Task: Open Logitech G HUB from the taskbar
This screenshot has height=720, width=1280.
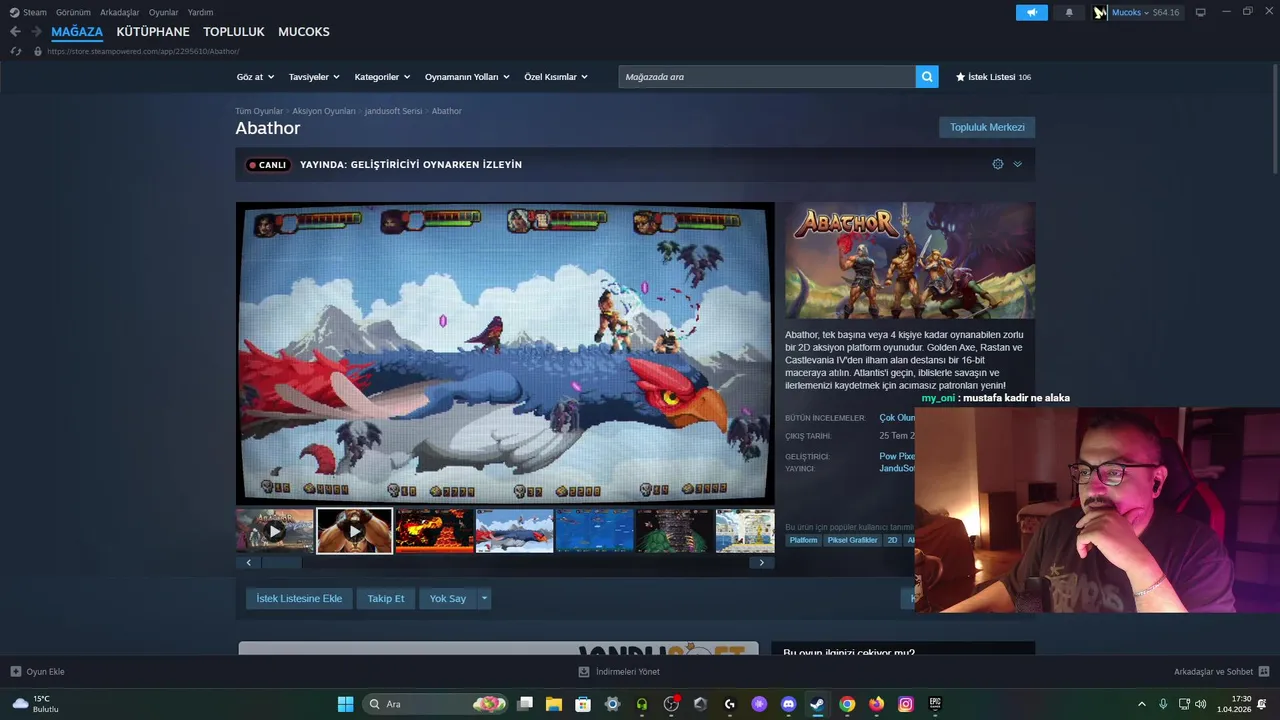Action: (x=730, y=704)
